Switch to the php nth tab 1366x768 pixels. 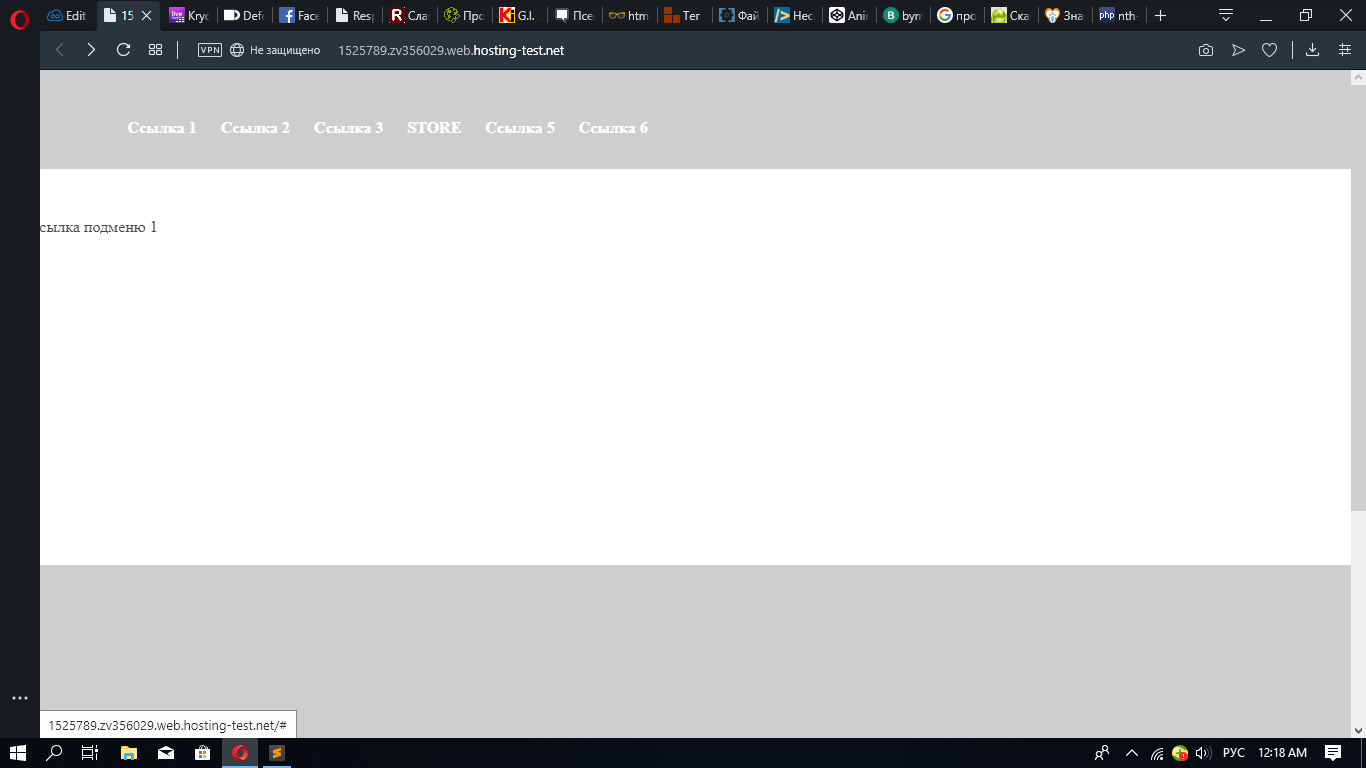[x=1117, y=16]
